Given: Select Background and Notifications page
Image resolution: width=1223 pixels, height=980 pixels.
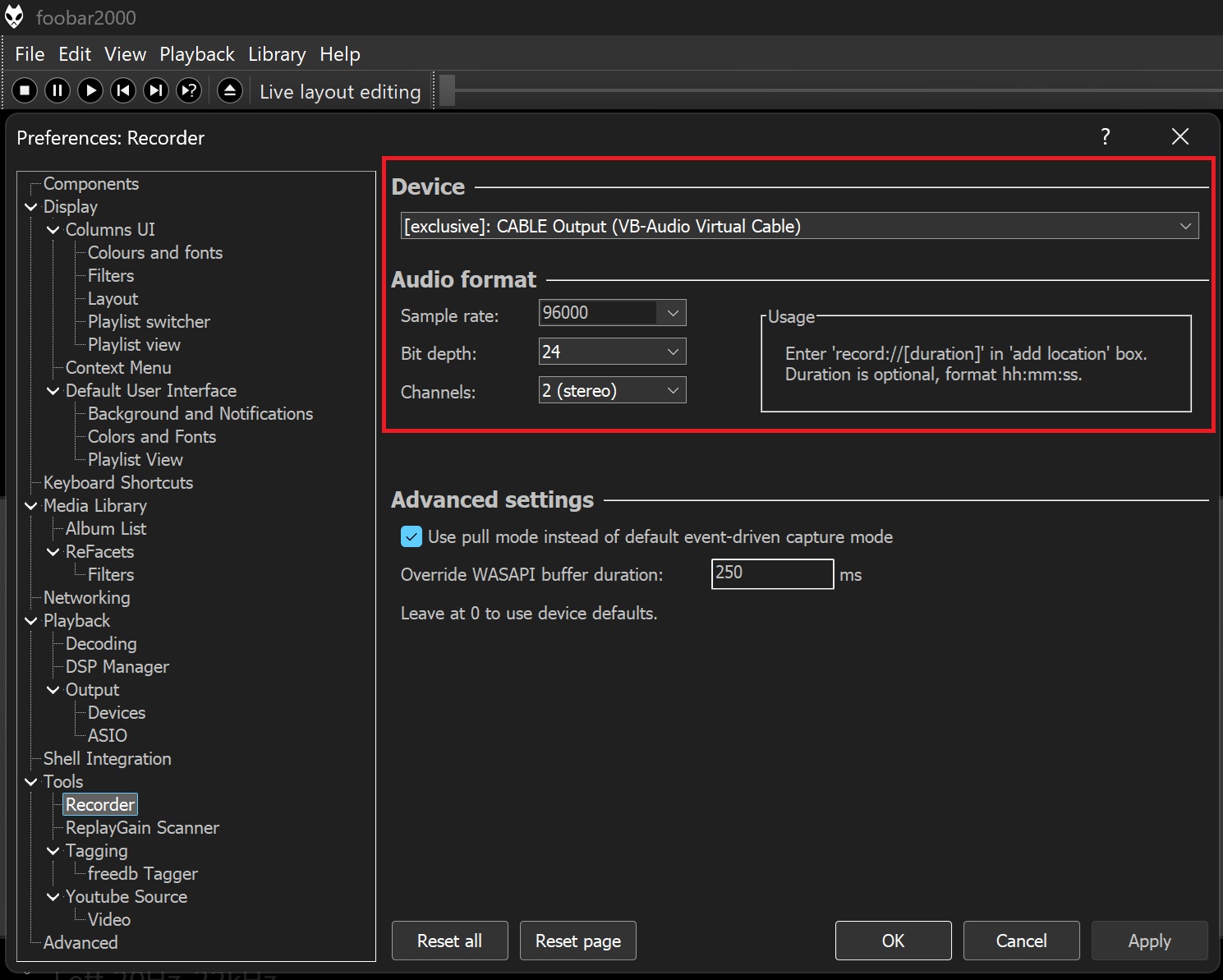Looking at the screenshot, I should (200, 414).
